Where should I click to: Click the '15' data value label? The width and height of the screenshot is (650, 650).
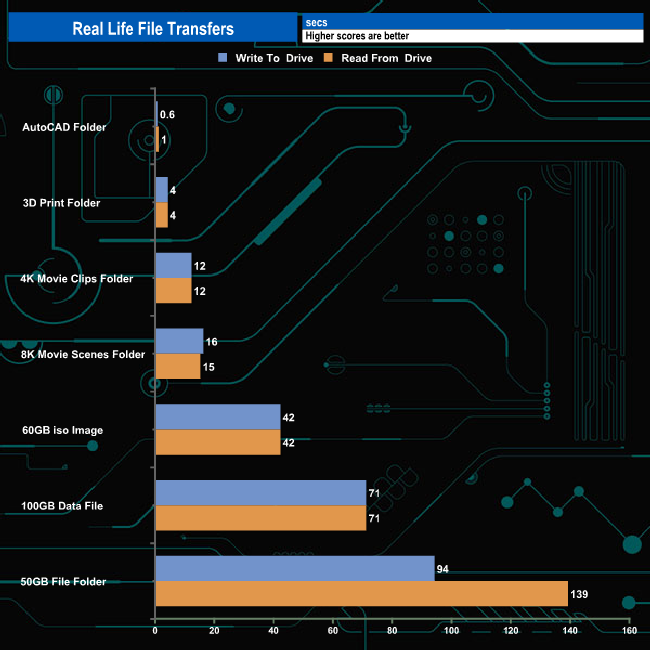[x=209, y=367]
